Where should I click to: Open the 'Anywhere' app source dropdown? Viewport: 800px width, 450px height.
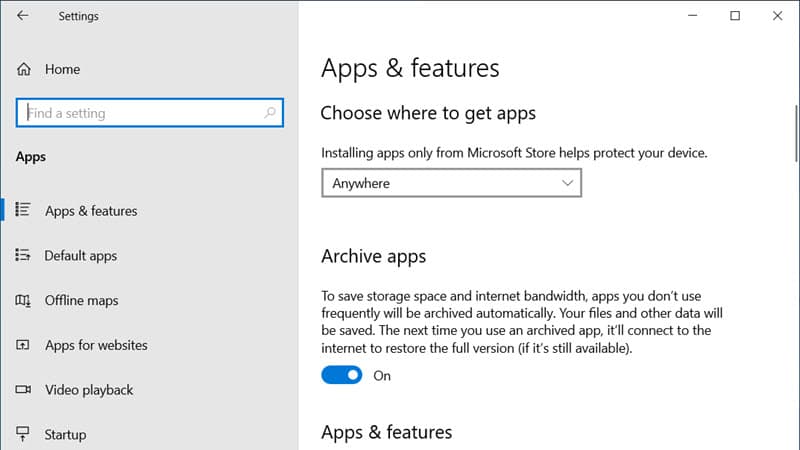(x=451, y=184)
